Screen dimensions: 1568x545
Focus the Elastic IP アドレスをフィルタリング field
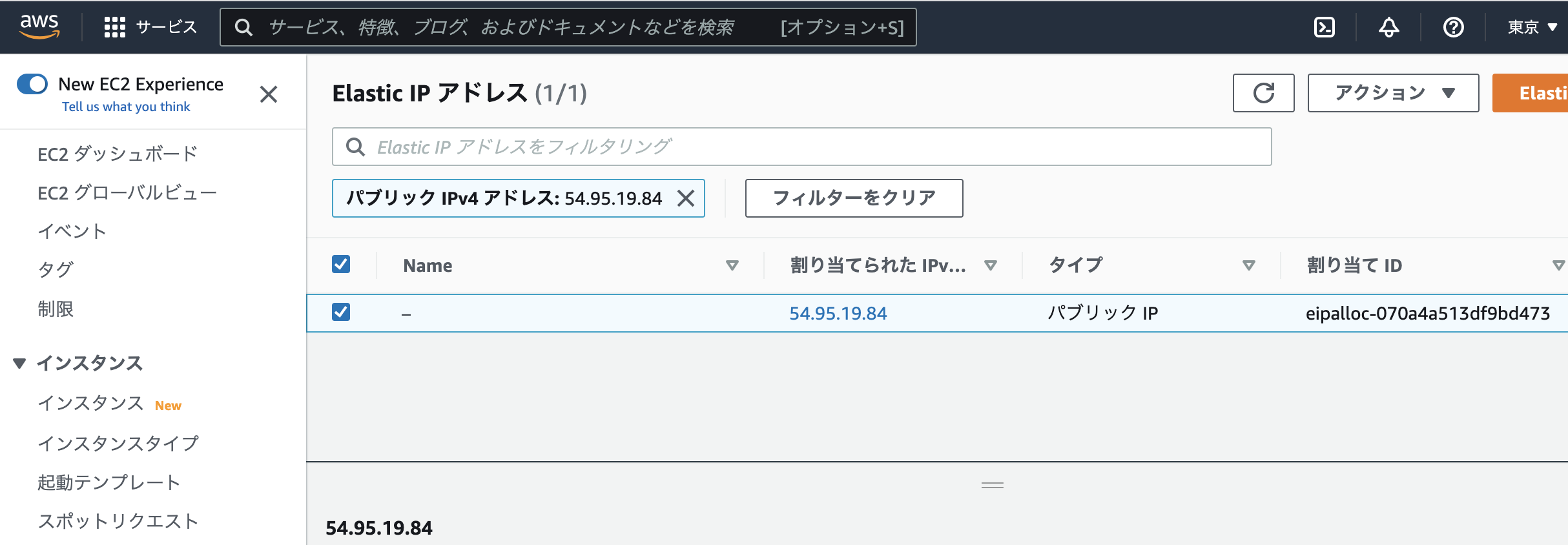[802, 147]
